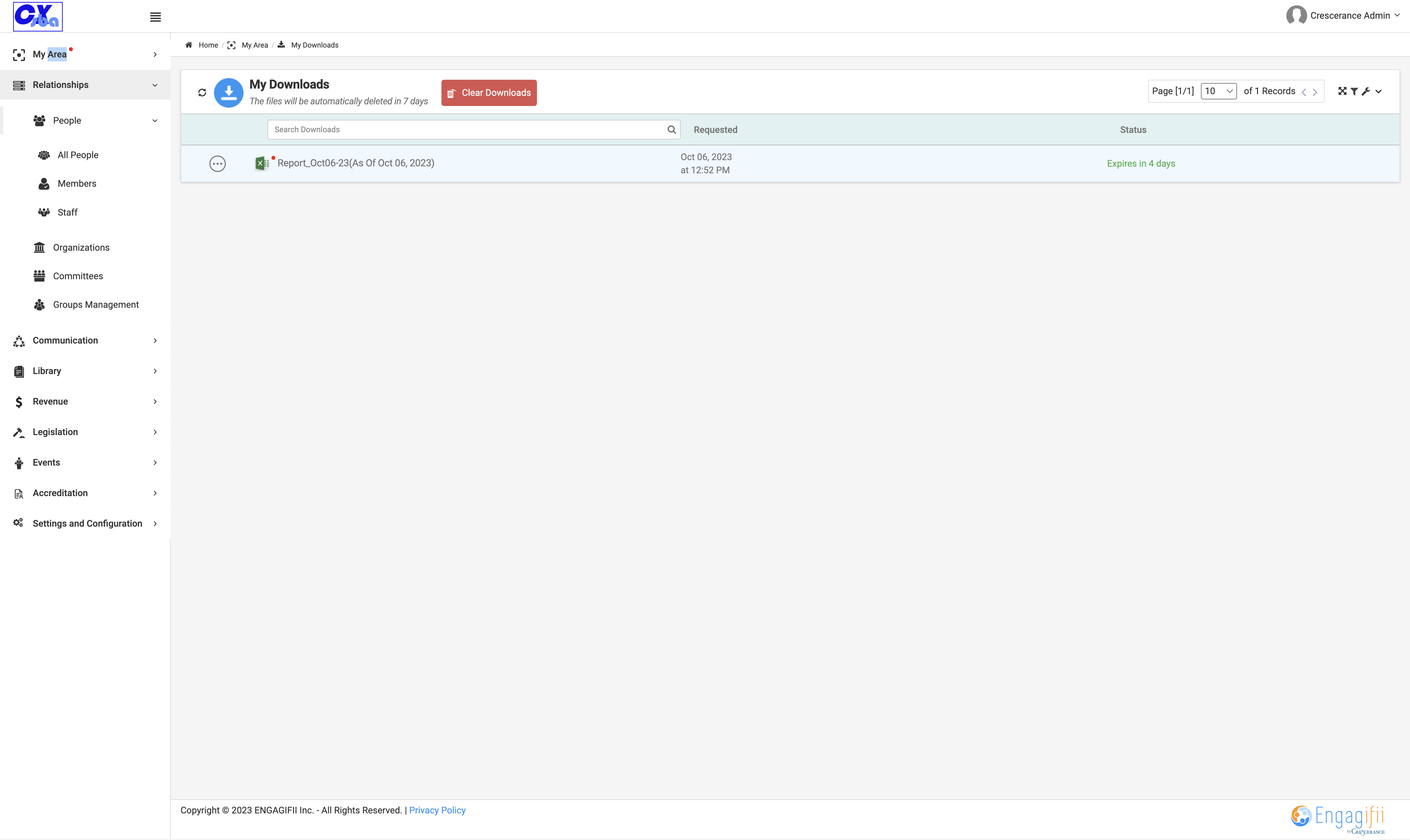Expand the Legislation menu

click(x=85, y=432)
